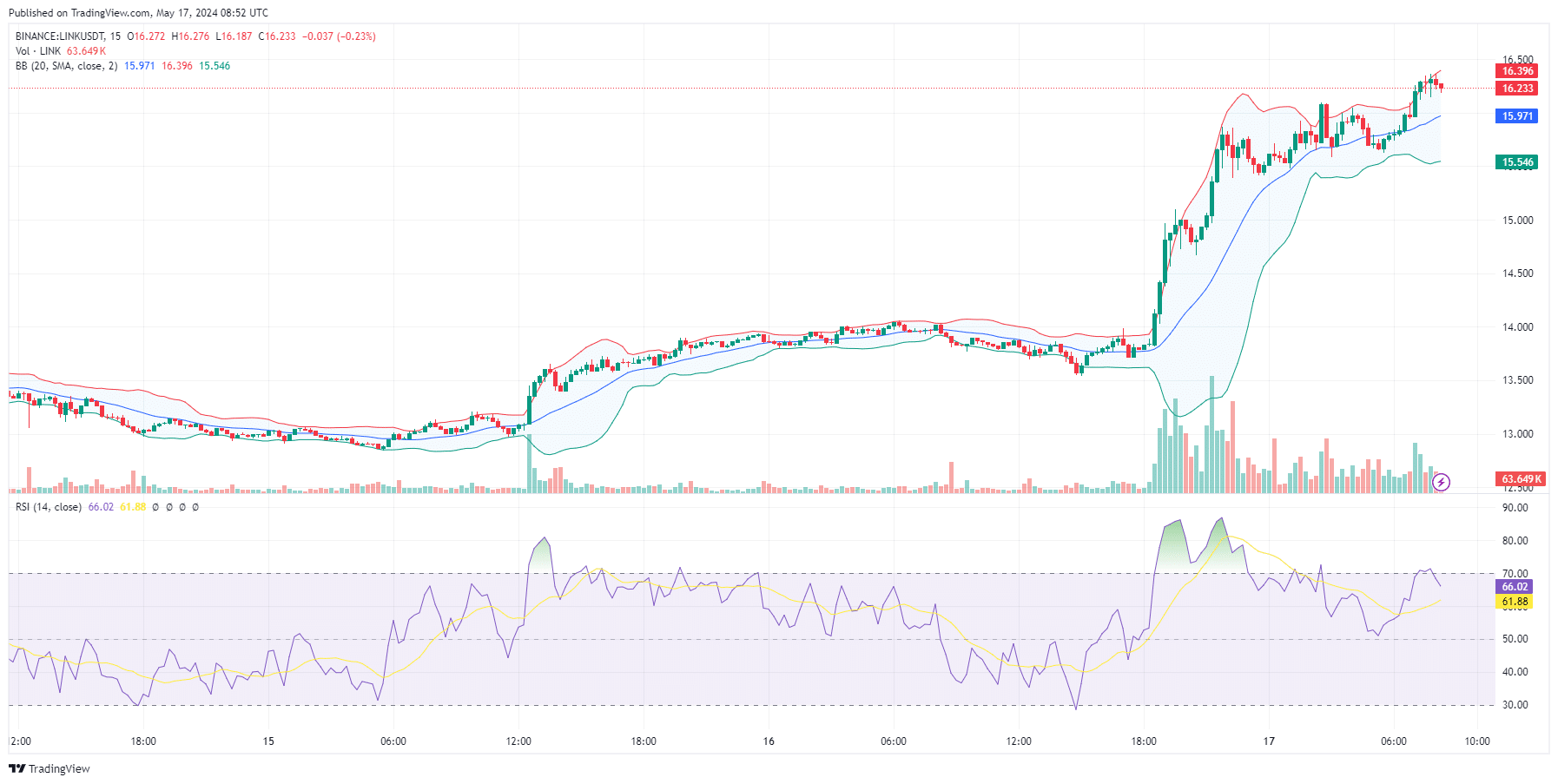Click the lightning bolt icon near the volume bars

point(1441,482)
